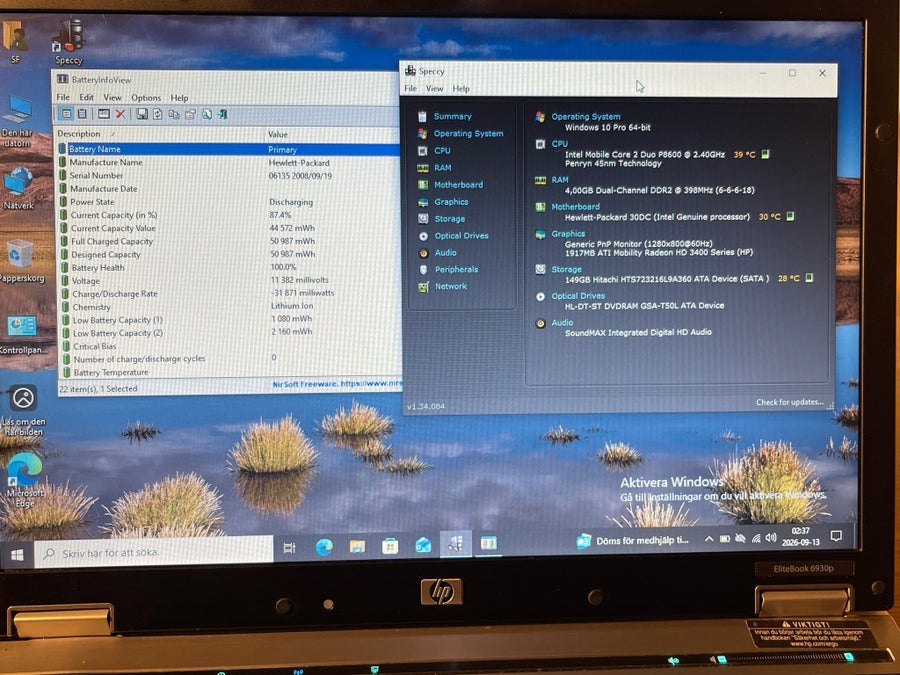Open the File menu in BatteryInfoView

[x=63, y=97]
